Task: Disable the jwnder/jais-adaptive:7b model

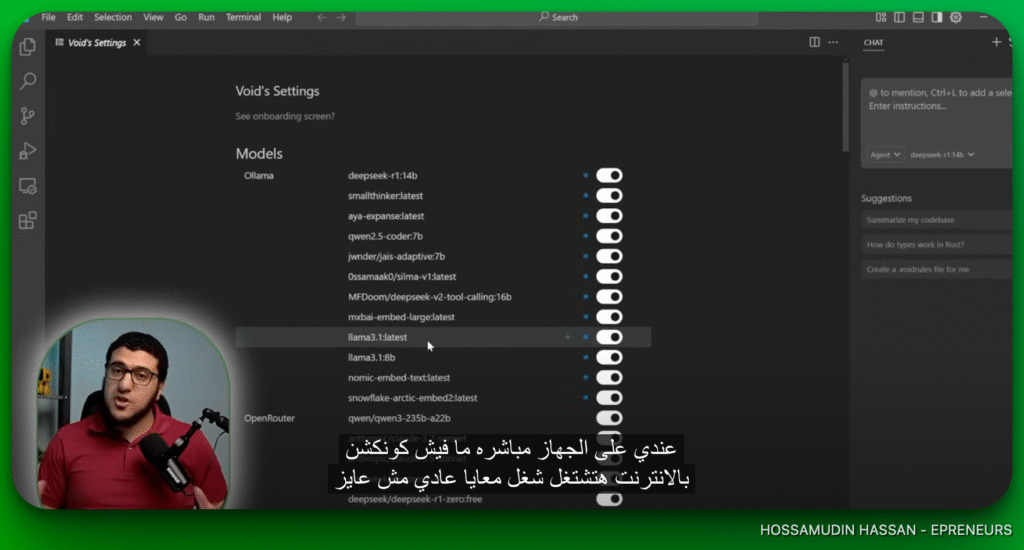Action: 609,256
